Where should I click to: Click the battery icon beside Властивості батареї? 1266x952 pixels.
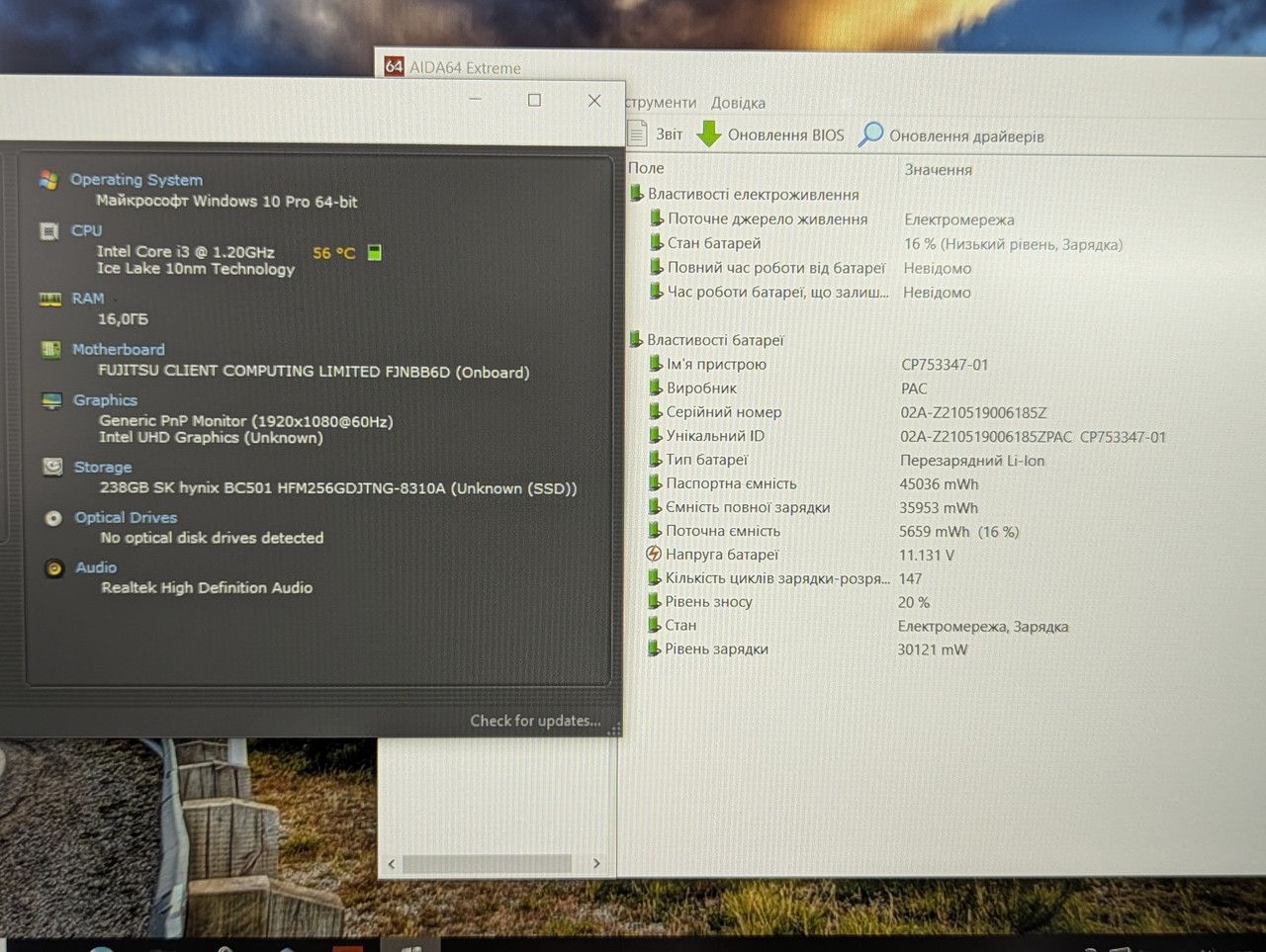(x=636, y=339)
